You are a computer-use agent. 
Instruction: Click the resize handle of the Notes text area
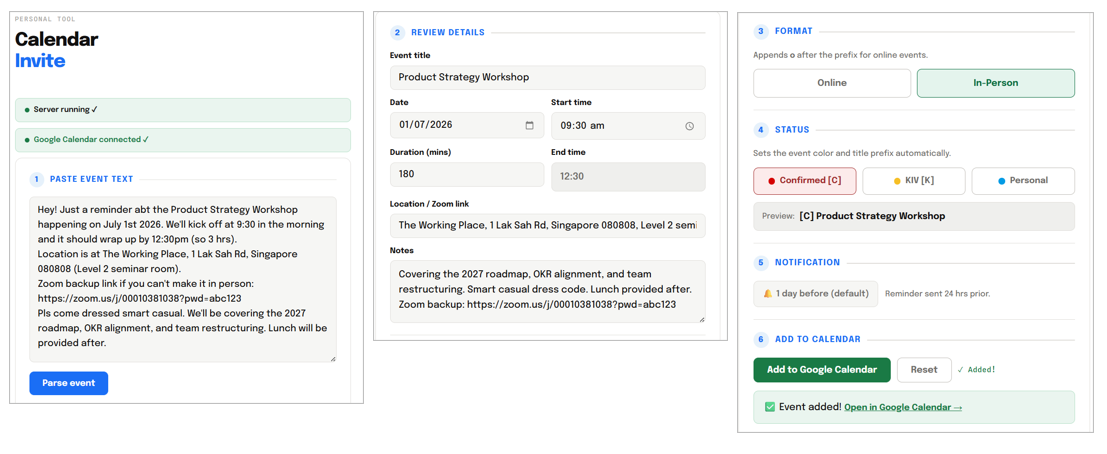pyautogui.click(x=701, y=318)
